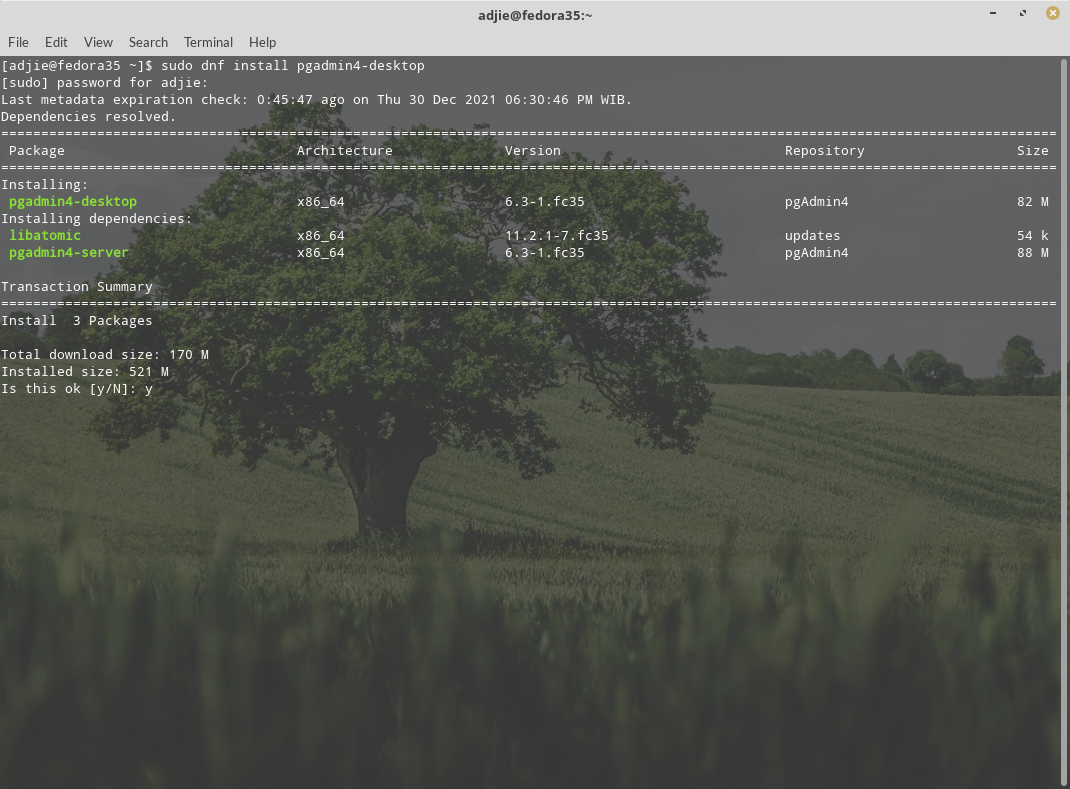Click the Size column header
1070x789 pixels.
(1032, 151)
